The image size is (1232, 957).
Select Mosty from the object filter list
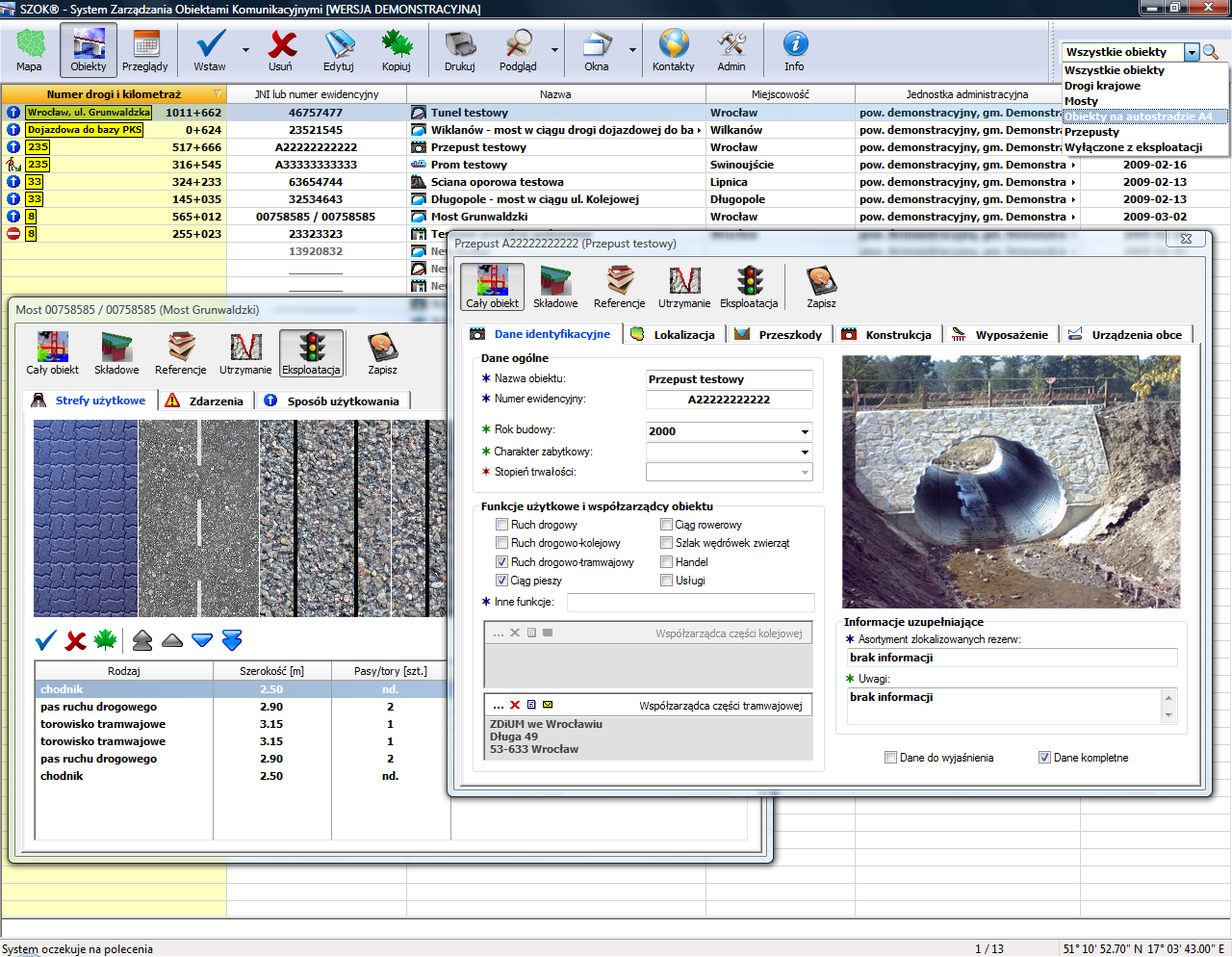(1081, 101)
